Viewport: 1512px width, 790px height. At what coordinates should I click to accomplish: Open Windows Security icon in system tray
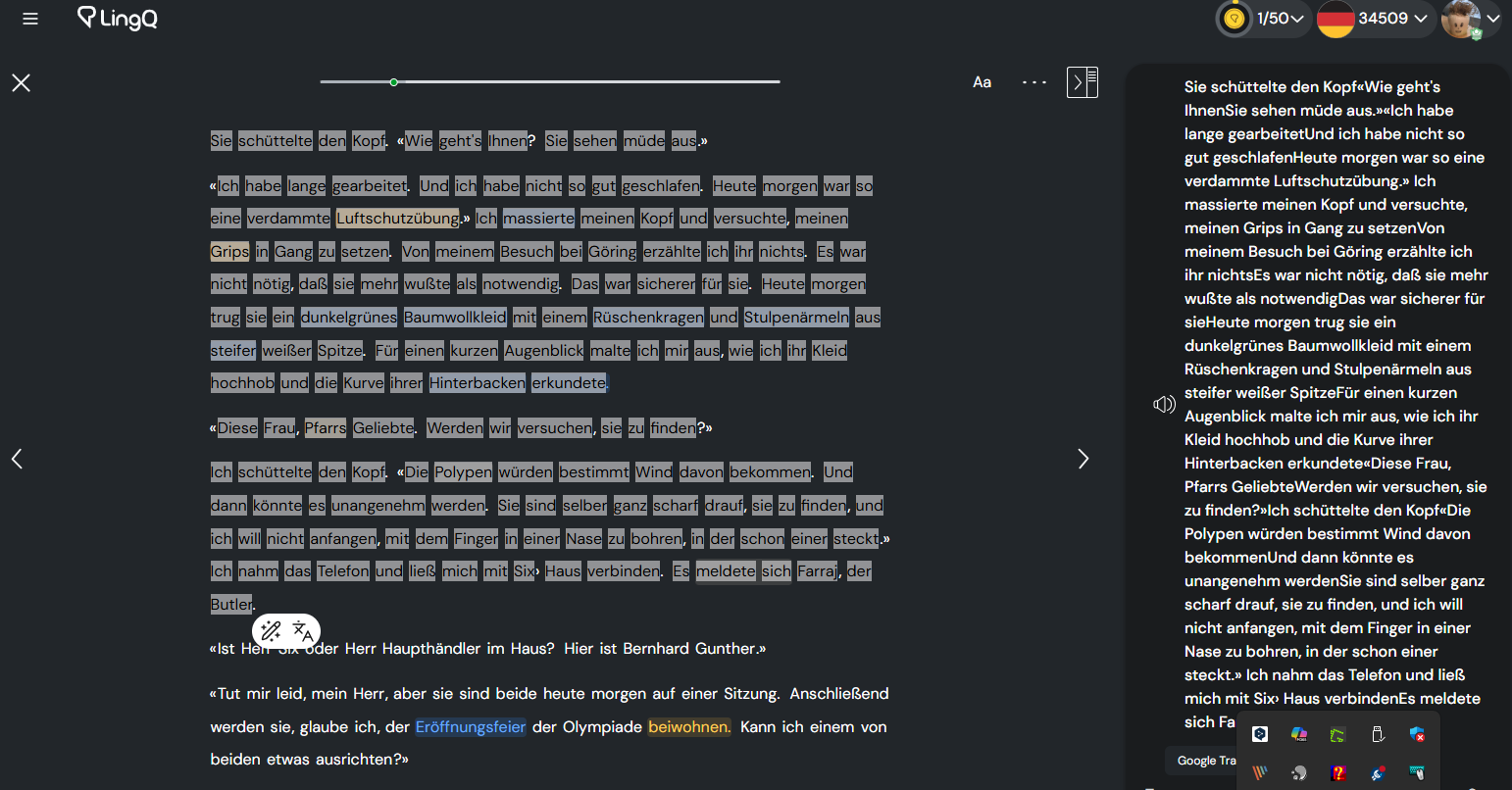point(1417,734)
